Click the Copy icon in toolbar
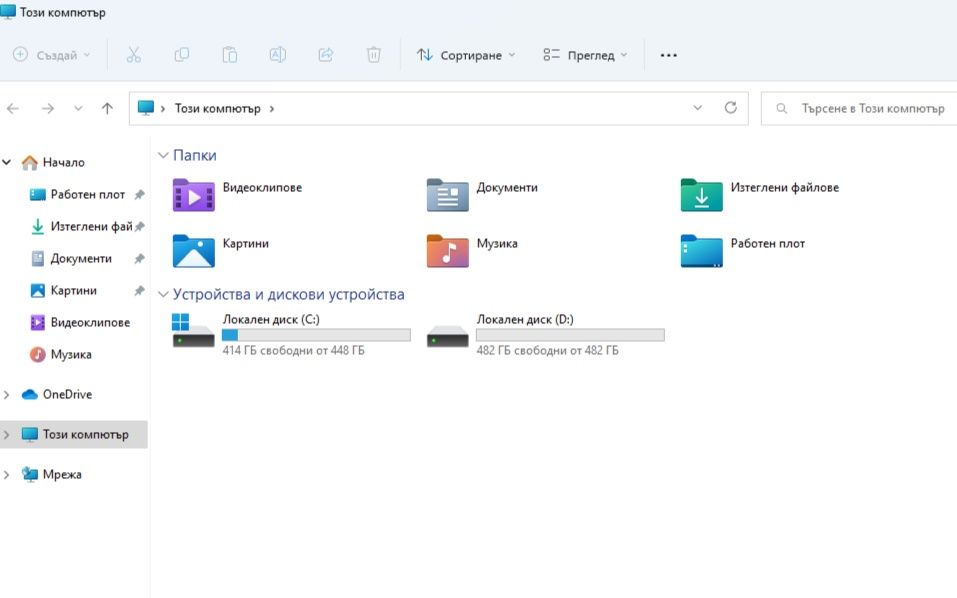Image resolution: width=957 pixels, height=598 pixels. [181, 55]
